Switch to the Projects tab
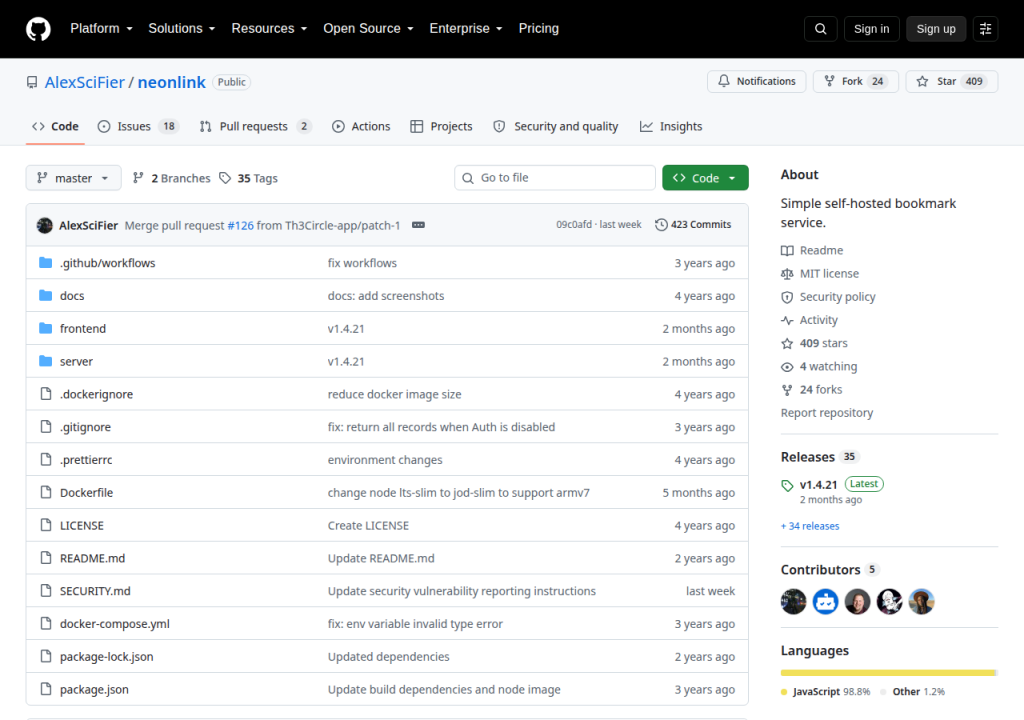The width and height of the screenshot is (1024, 720). coord(441,126)
